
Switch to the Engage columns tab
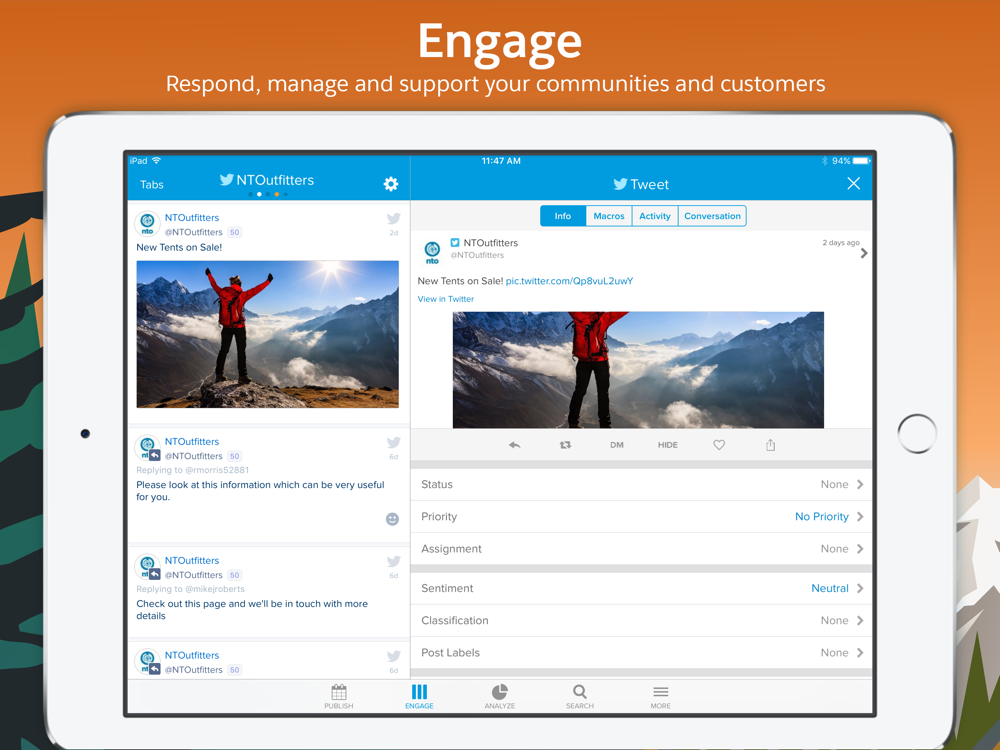[419, 696]
